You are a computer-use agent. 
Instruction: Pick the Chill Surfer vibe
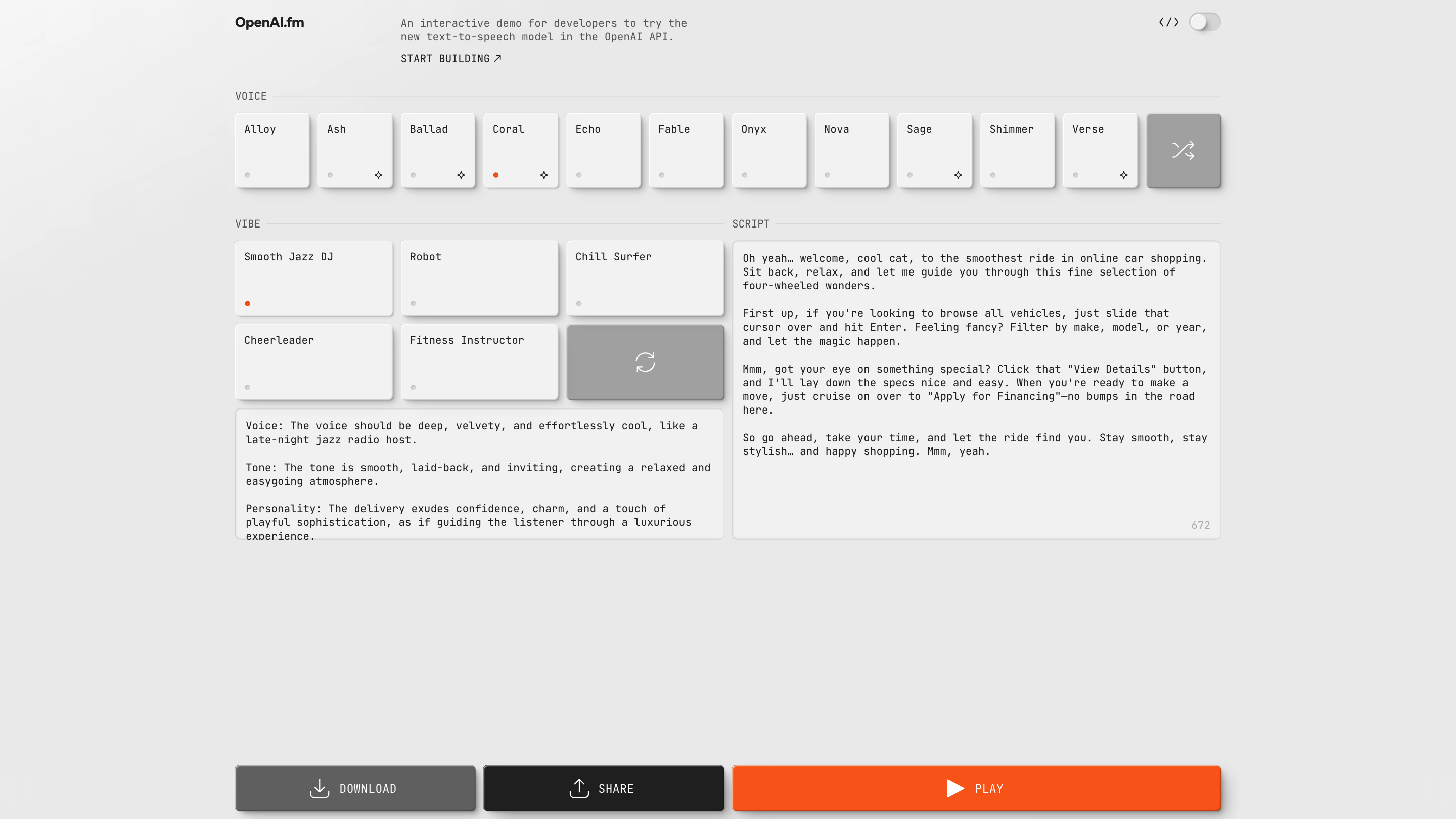645,278
